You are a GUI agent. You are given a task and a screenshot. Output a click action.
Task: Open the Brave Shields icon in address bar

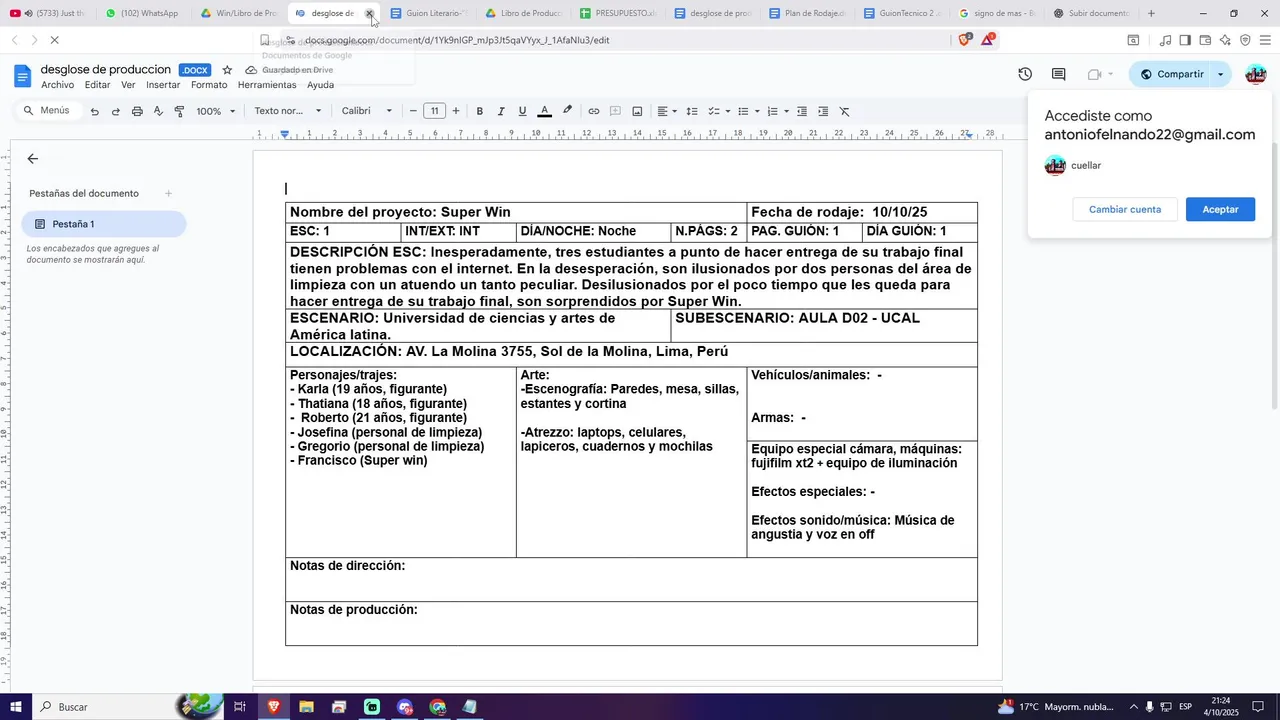click(965, 40)
